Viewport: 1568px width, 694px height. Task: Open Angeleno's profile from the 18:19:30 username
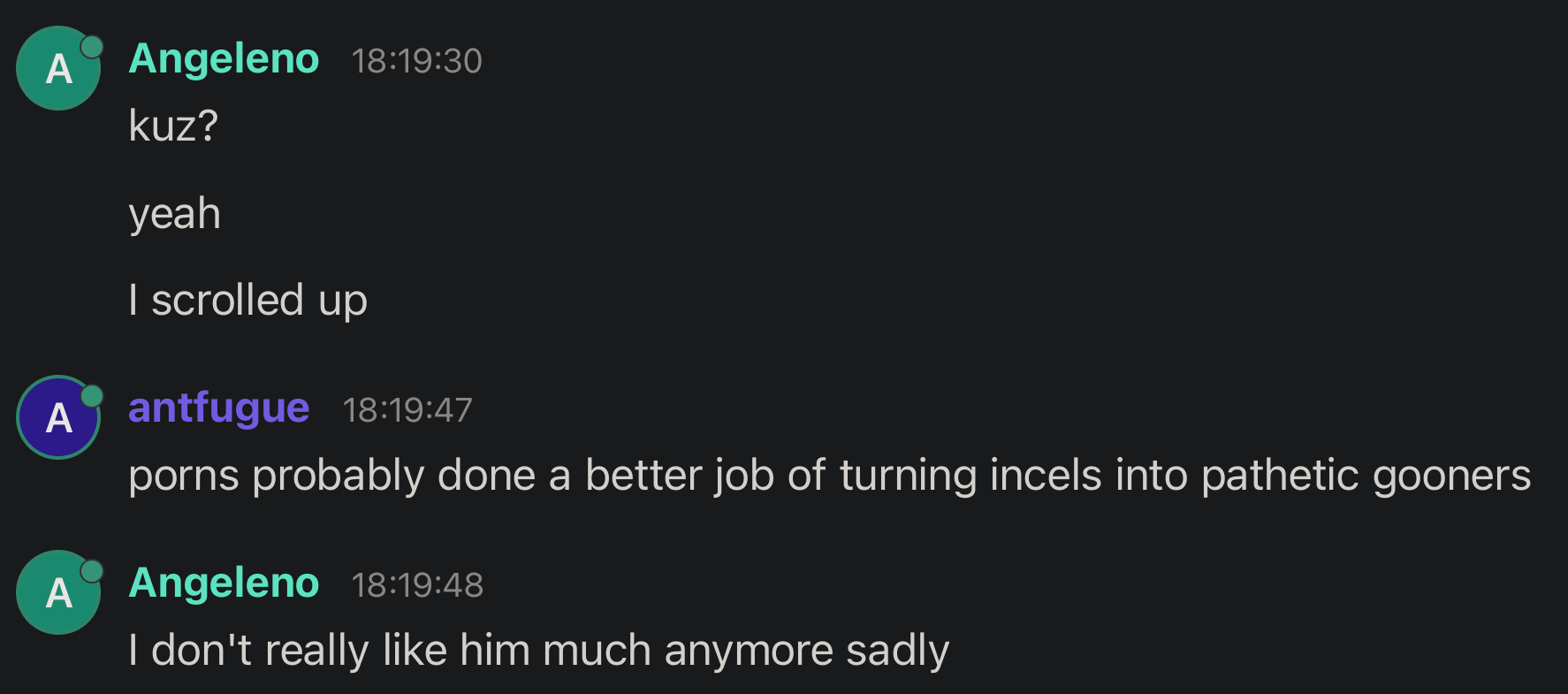point(224,59)
